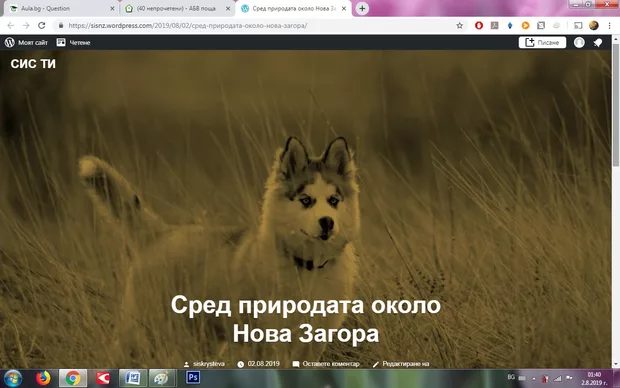Click the 'Писане' write post button
The image size is (620, 388).
click(542, 42)
